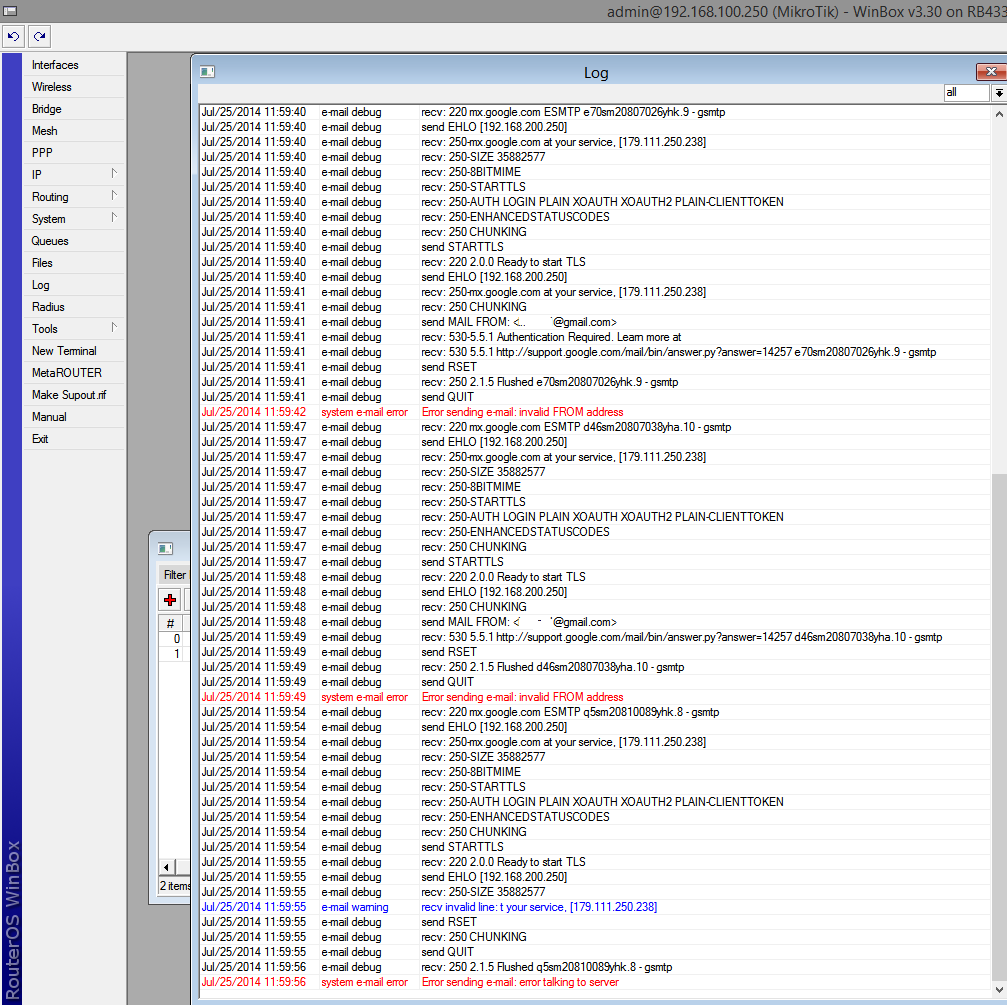Click the Redo arrow toolbar icon
Image resolution: width=1007 pixels, height=1005 pixels.
[x=40, y=37]
